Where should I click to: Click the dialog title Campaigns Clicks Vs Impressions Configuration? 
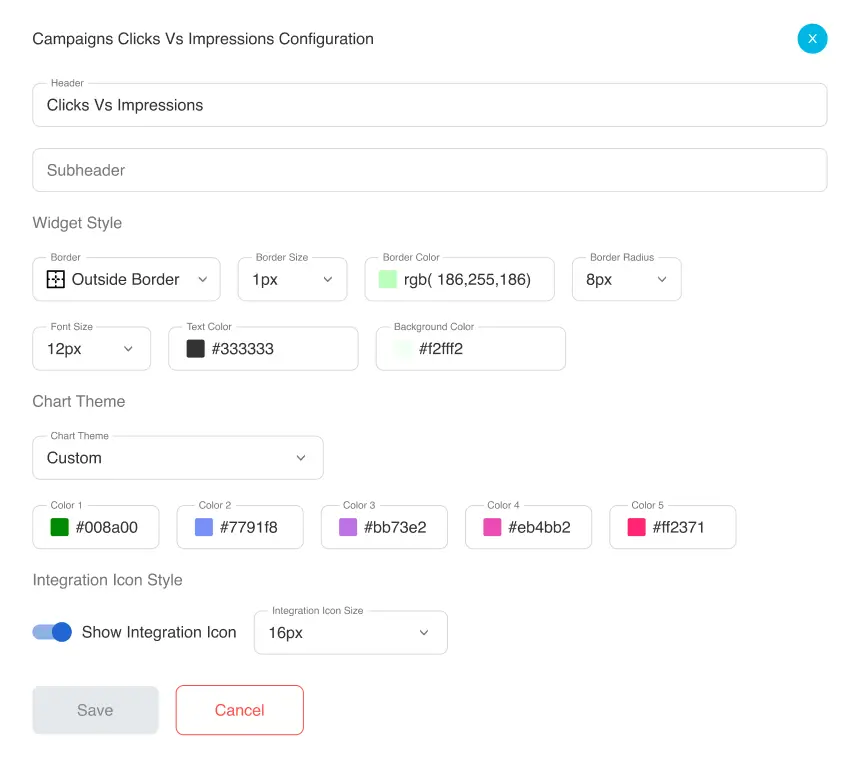(203, 39)
